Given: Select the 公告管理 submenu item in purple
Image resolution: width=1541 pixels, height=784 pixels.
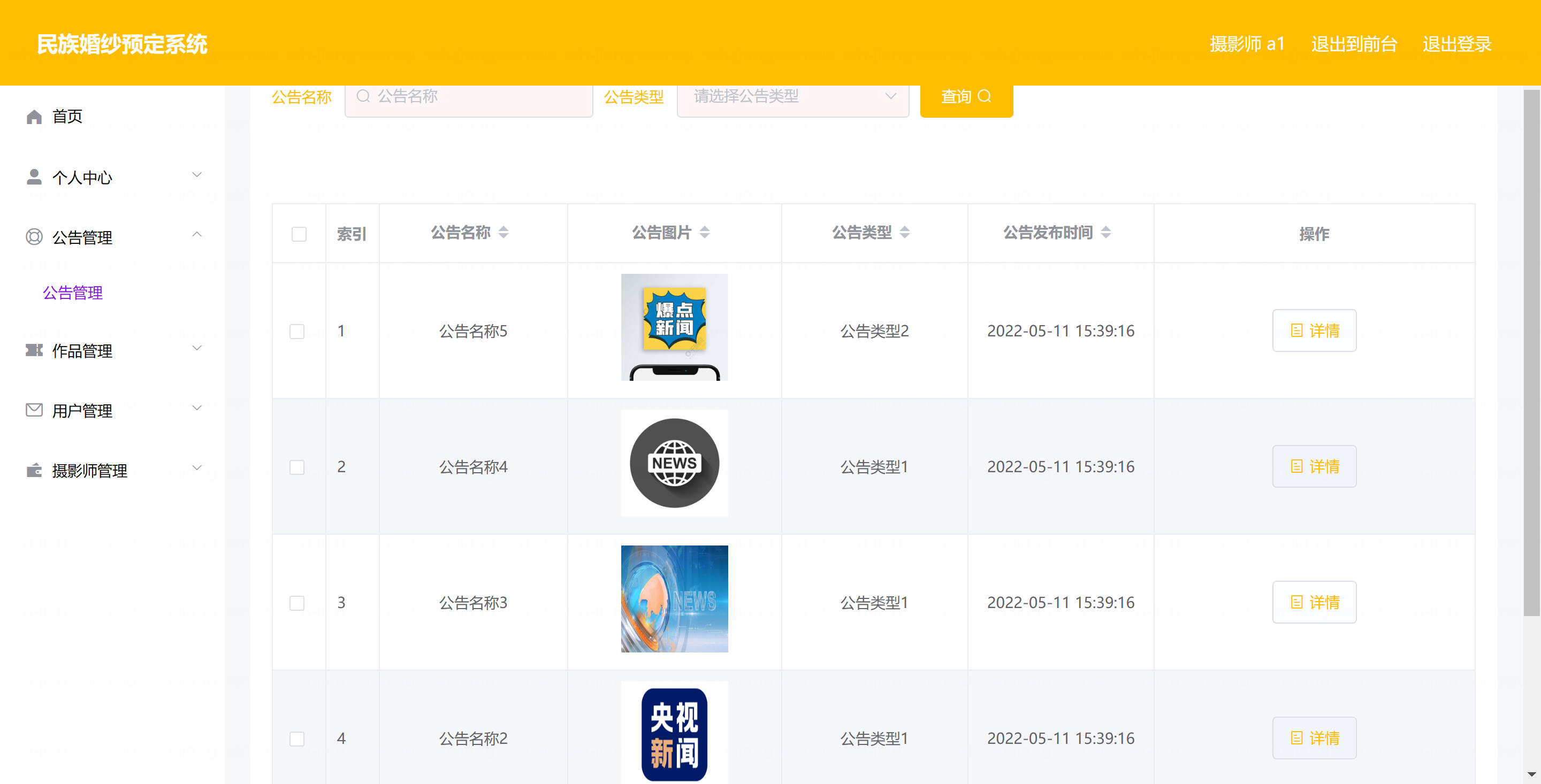Looking at the screenshot, I should point(72,293).
